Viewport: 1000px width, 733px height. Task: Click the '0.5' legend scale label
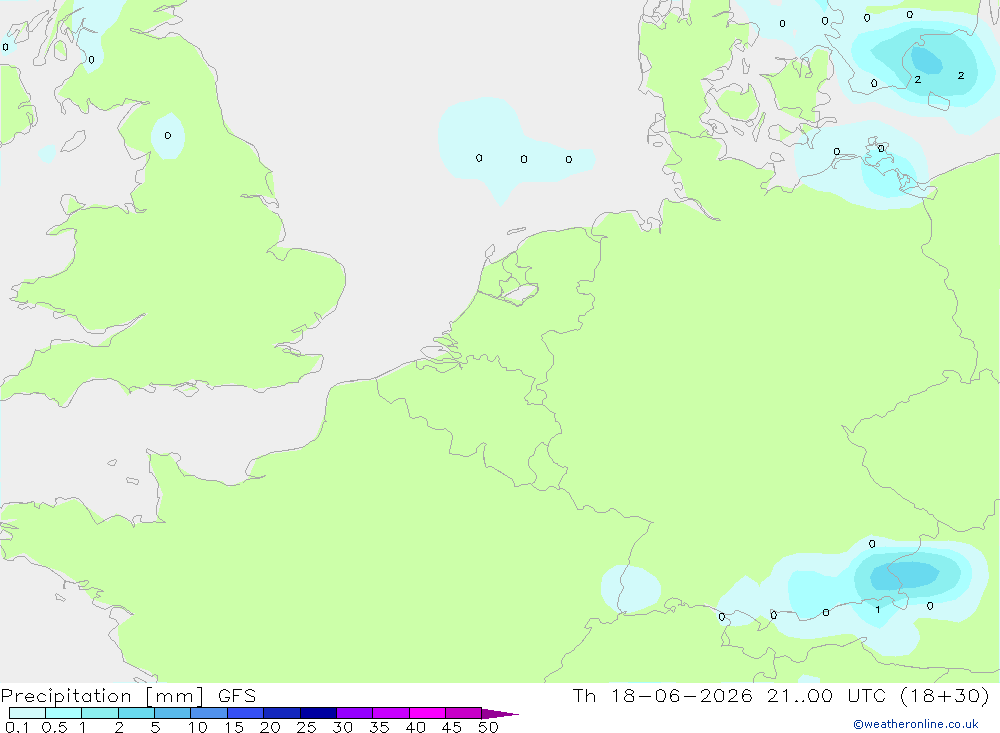54,727
